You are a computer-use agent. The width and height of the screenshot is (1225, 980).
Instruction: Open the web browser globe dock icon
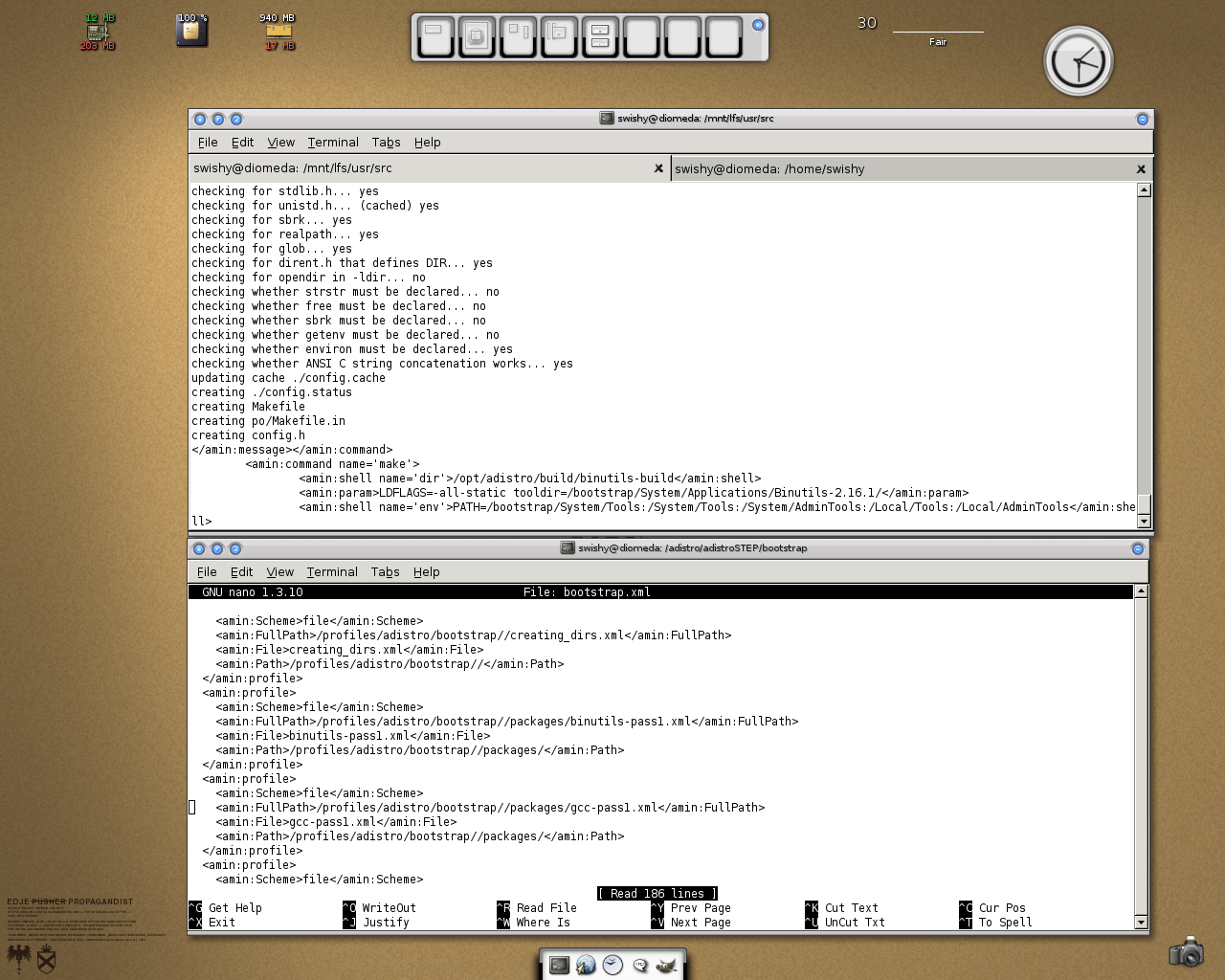586,965
